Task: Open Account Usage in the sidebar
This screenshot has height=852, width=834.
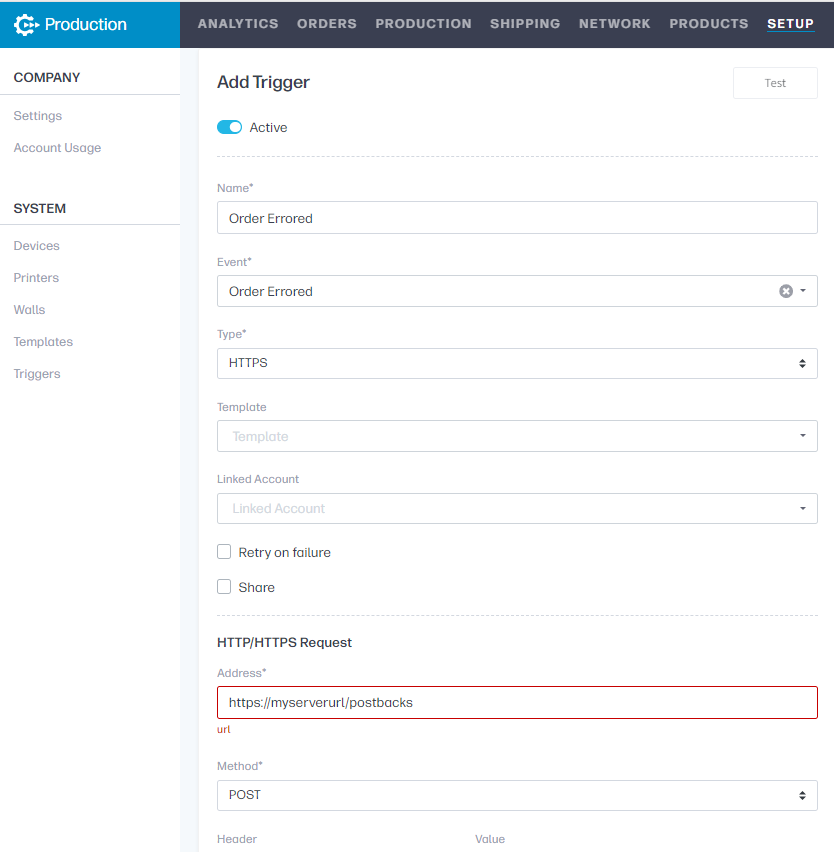Action: pyautogui.click(x=57, y=148)
